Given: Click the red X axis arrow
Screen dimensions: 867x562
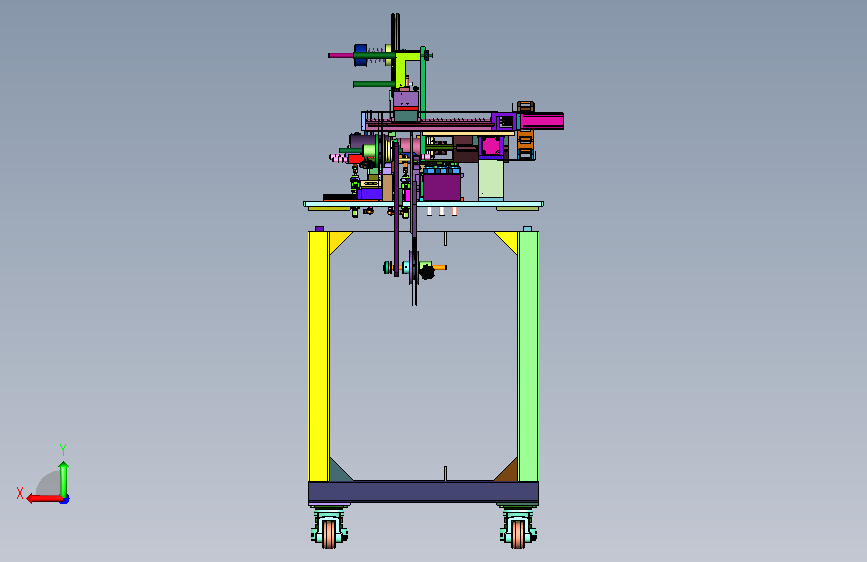Looking at the screenshot, I should tap(44, 499).
